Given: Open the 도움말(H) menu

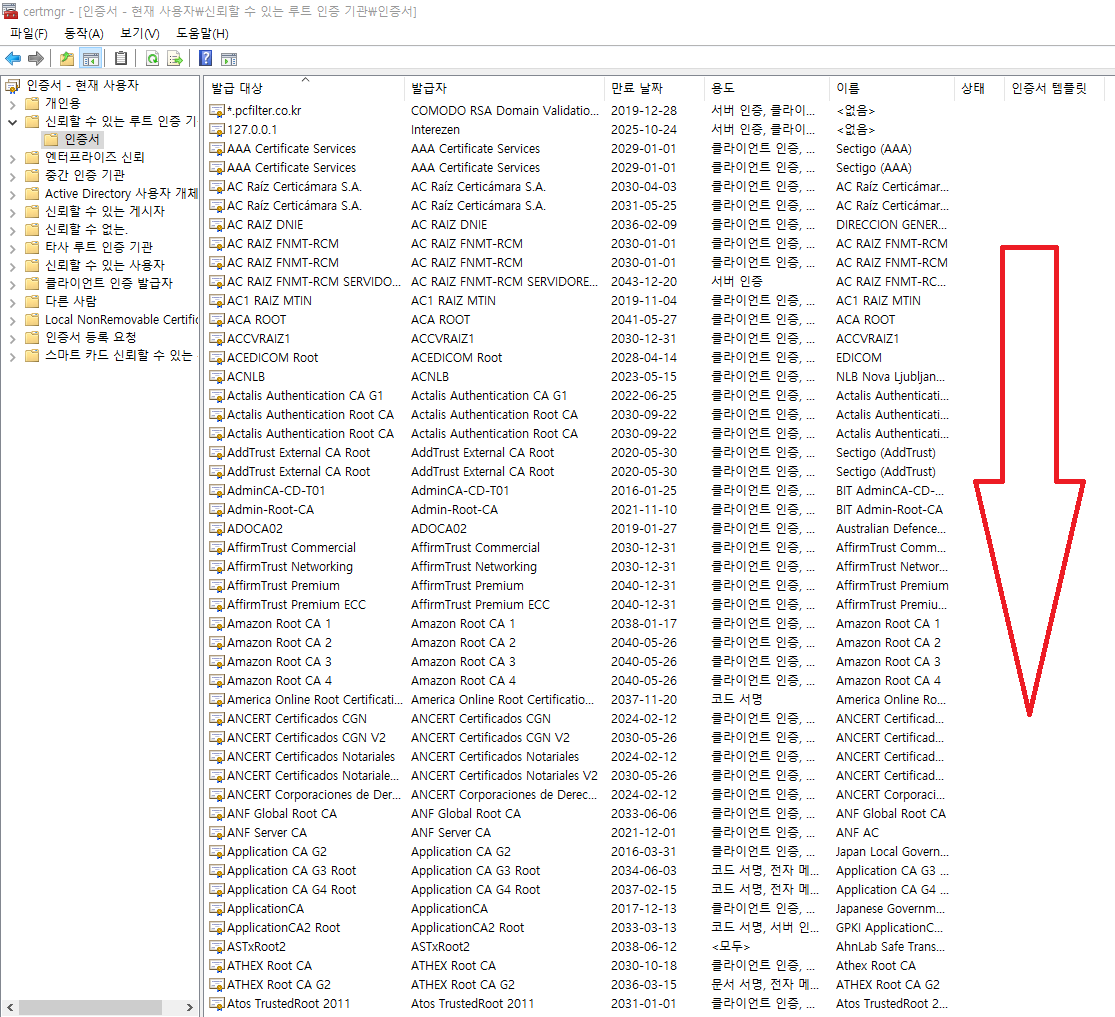Looking at the screenshot, I should (203, 33).
